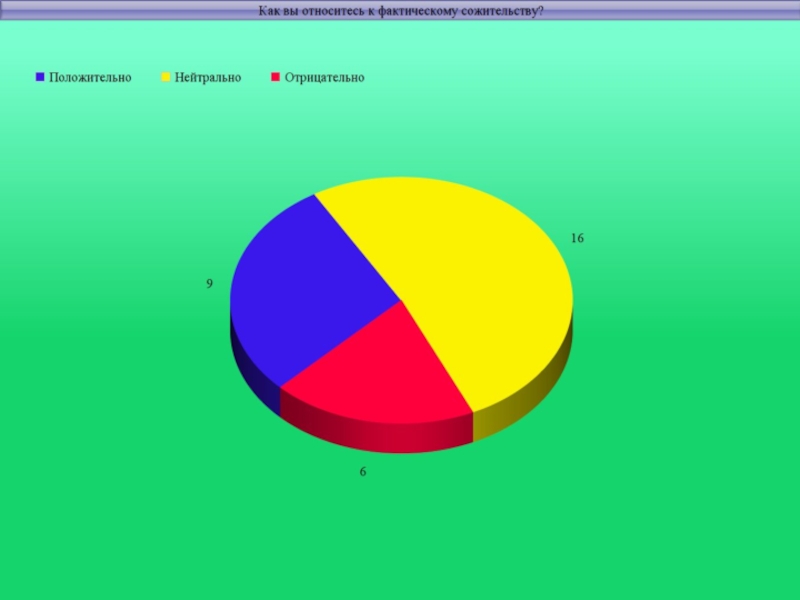Click the center point where pie slices meet

click(x=402, y=300)
